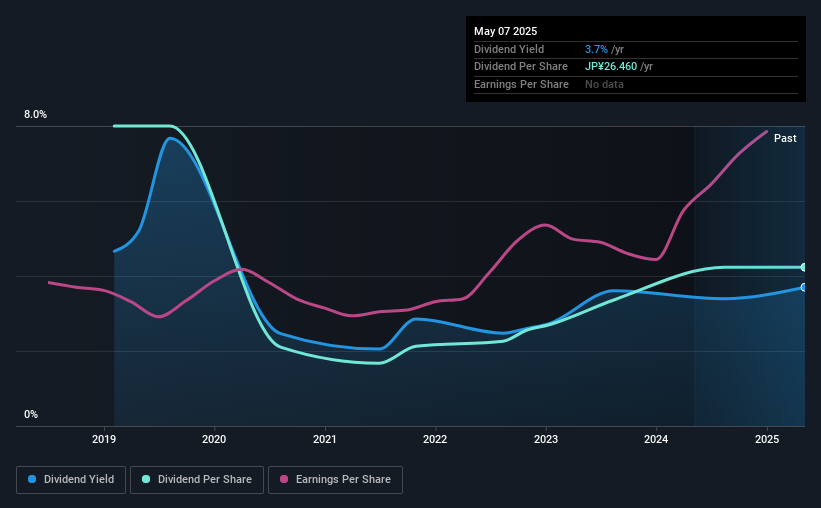Click the JP¥26.460 dividend per share value

[x=611, y=67]
